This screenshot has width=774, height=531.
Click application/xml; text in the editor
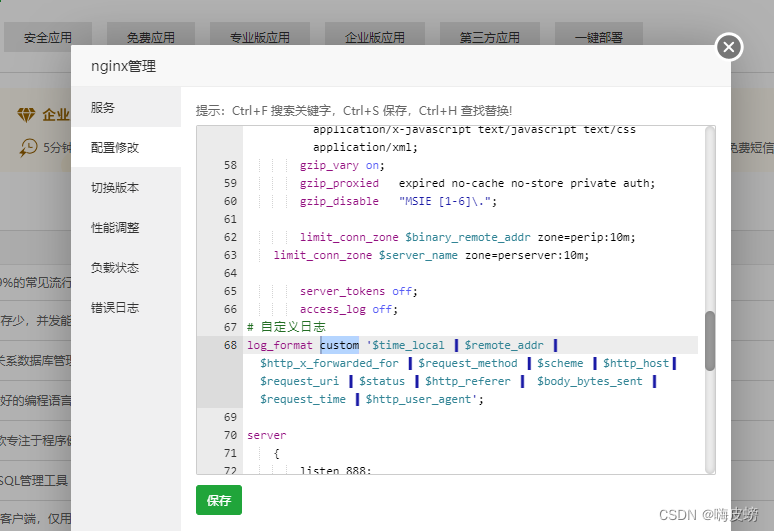point(365,148)
